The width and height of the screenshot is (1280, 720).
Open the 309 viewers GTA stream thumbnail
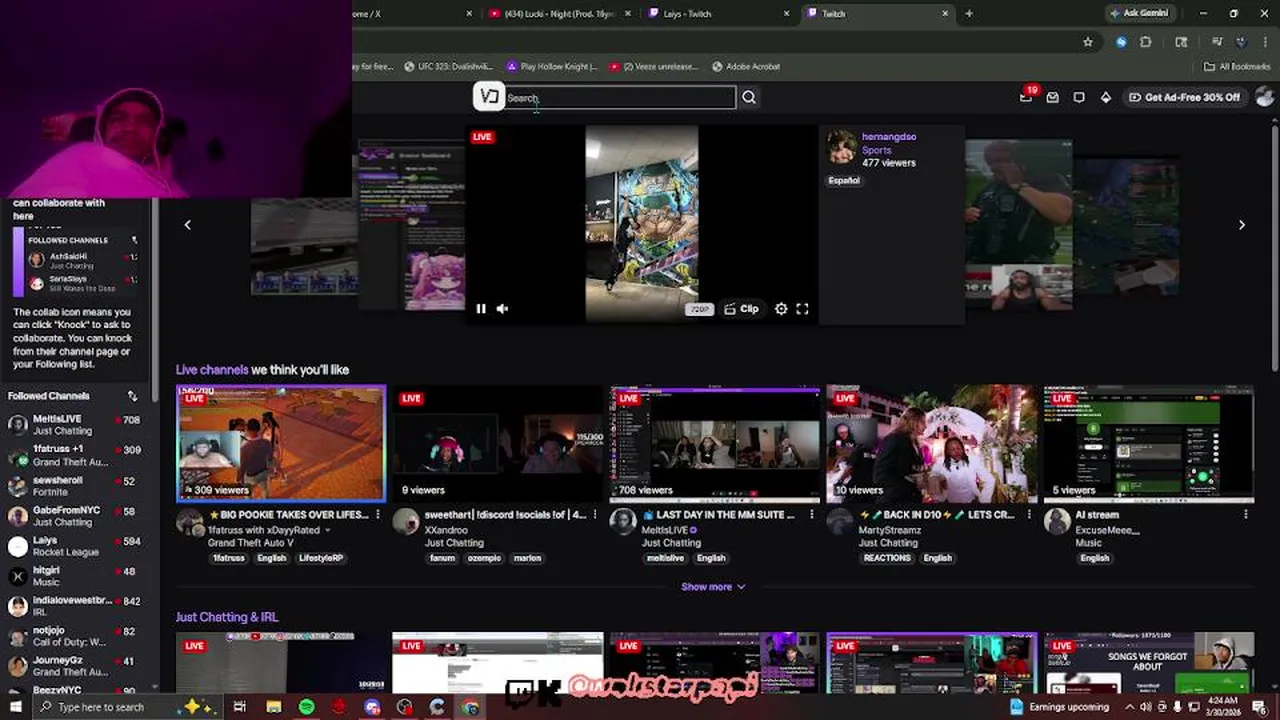281,443
